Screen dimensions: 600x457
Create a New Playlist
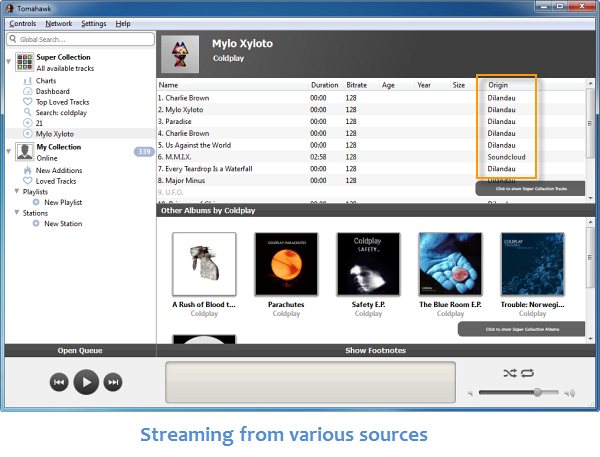tap(63, 202)
